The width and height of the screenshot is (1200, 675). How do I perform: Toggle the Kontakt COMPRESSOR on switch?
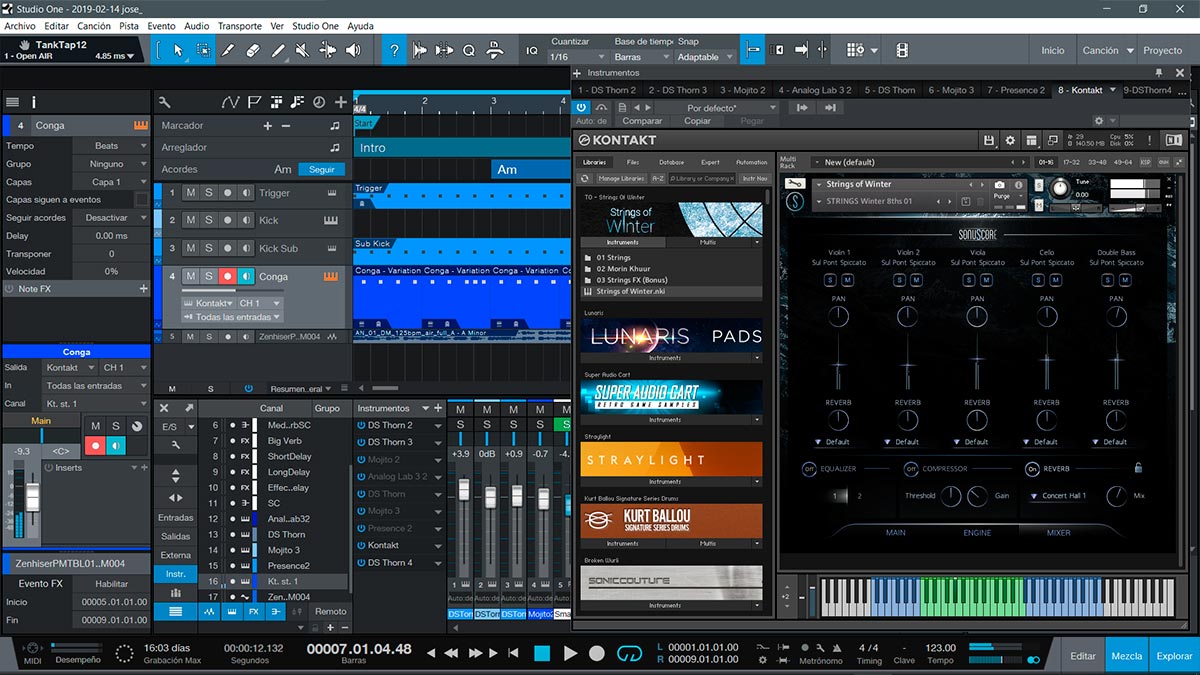(x=911, y=469)
